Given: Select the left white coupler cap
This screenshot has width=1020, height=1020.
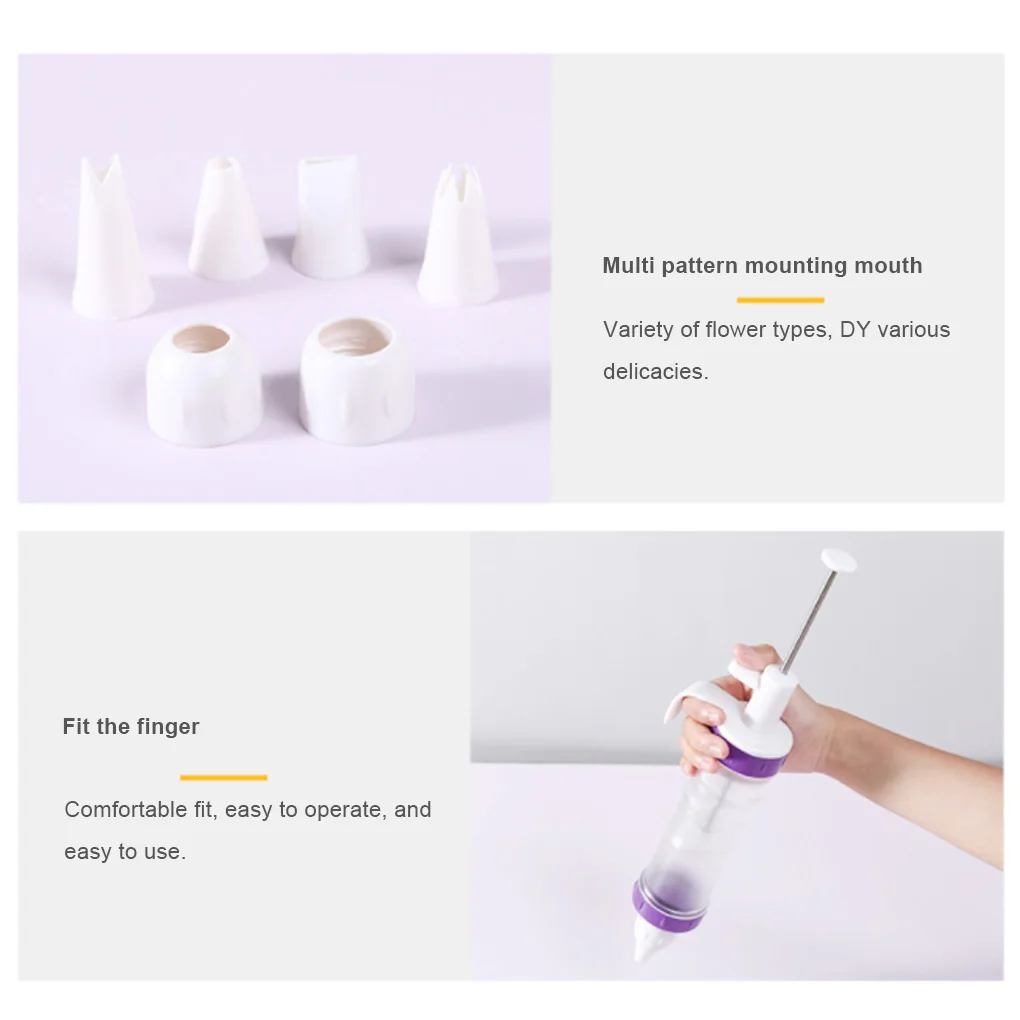Looking at the screenshot, I should [x=204, y=385].
